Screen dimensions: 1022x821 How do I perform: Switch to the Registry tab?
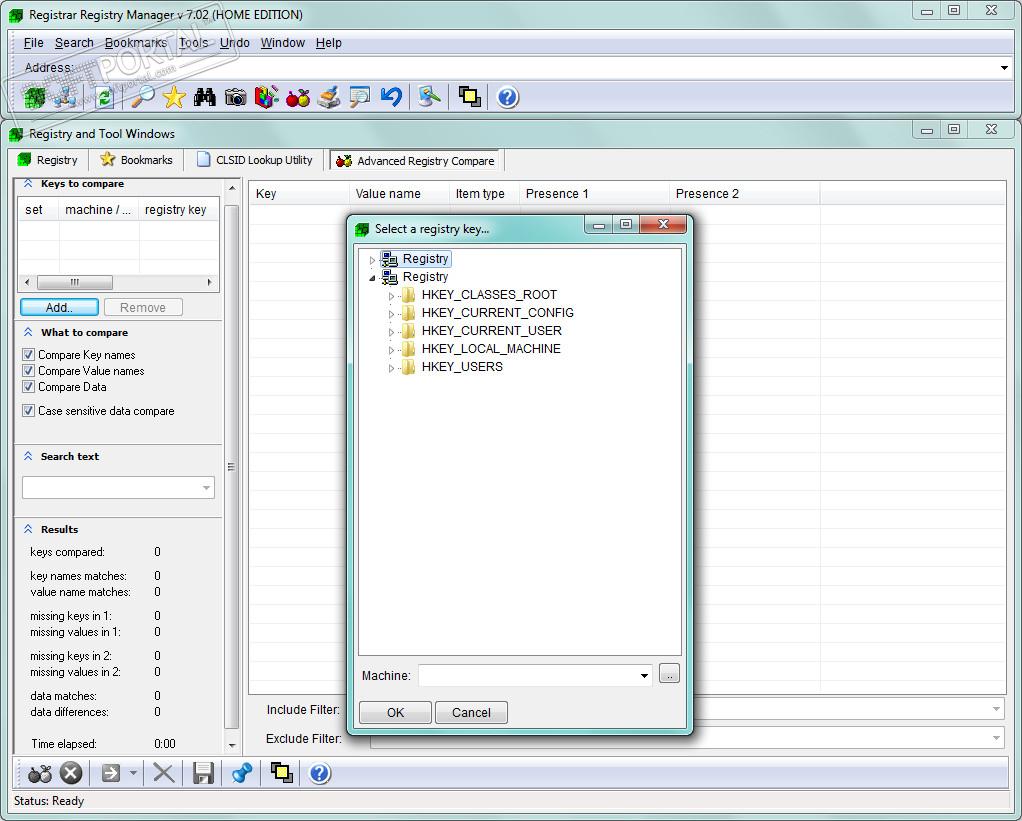coord(48,160)
